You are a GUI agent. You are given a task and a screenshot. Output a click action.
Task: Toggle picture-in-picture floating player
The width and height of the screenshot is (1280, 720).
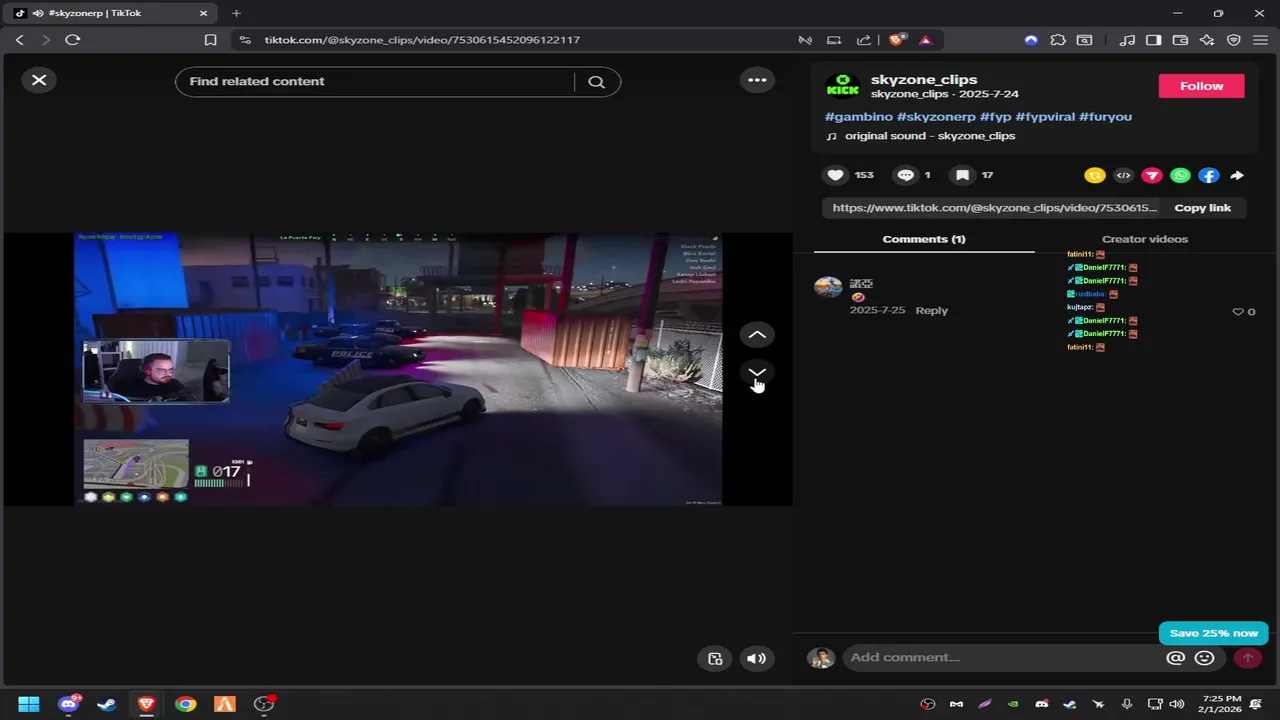[x=715, y=658]
